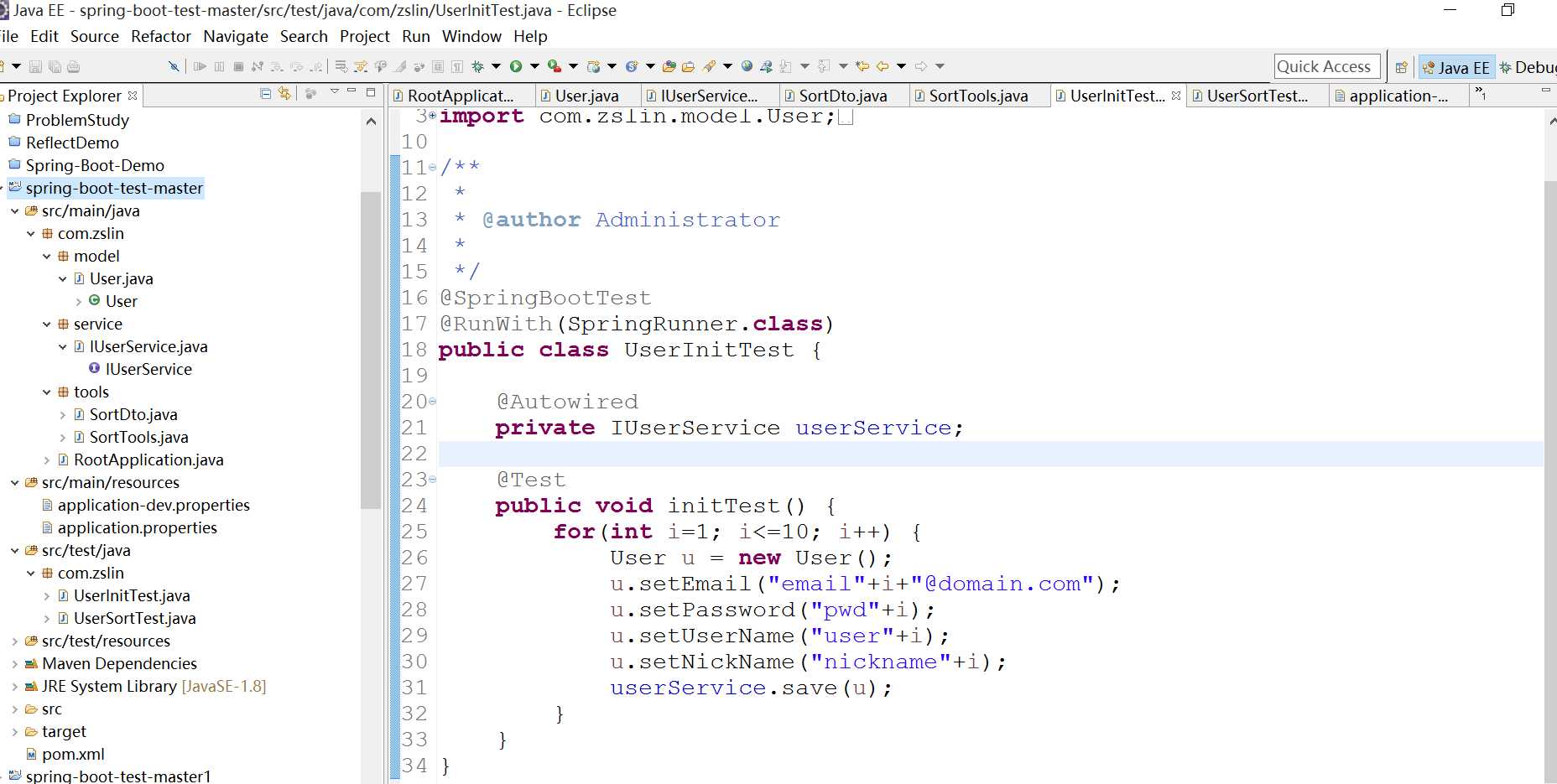Open the Back history dropdown arrow
1557x784 pixels.
(x=901, y=66)
